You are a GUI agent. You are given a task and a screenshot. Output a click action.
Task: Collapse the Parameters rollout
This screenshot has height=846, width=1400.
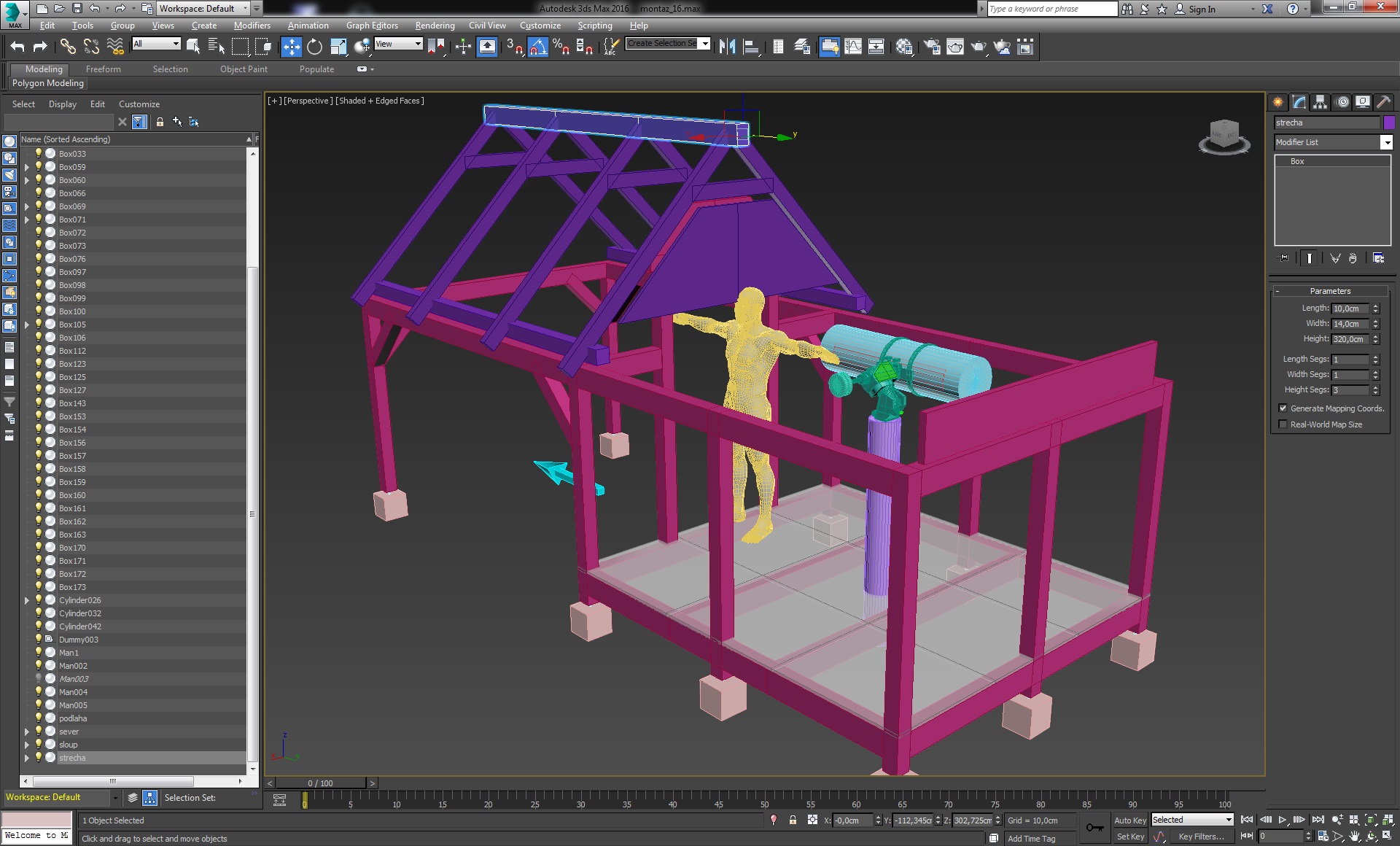click(1330, 291)
